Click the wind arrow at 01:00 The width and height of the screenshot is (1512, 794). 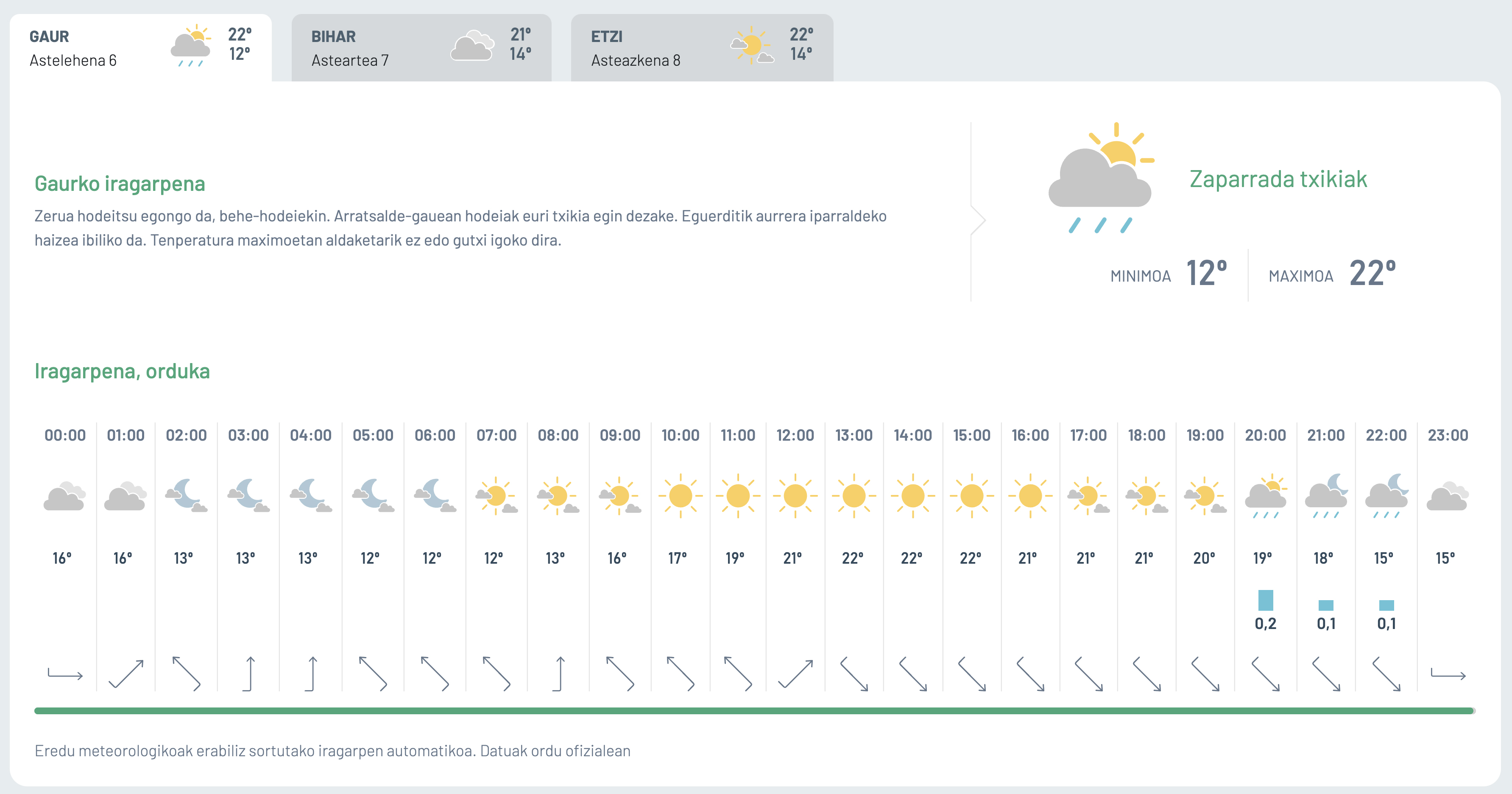click(x=126, y=674)
